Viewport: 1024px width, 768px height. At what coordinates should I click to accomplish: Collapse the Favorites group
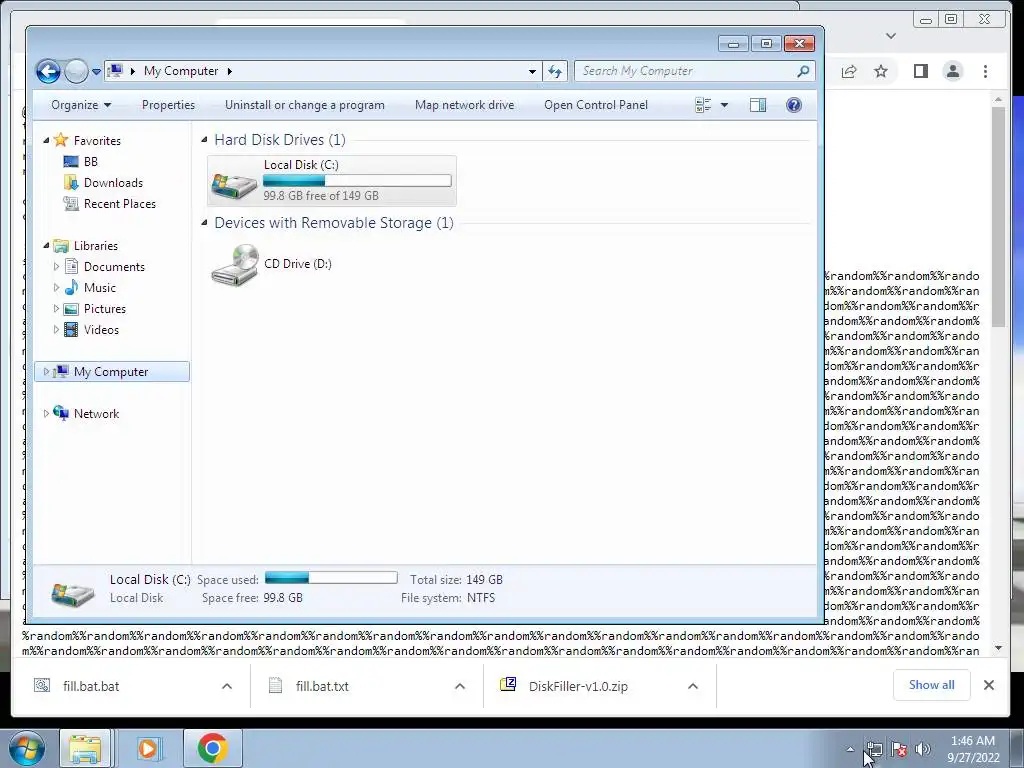pyautogui.click(x=46, y=140)
